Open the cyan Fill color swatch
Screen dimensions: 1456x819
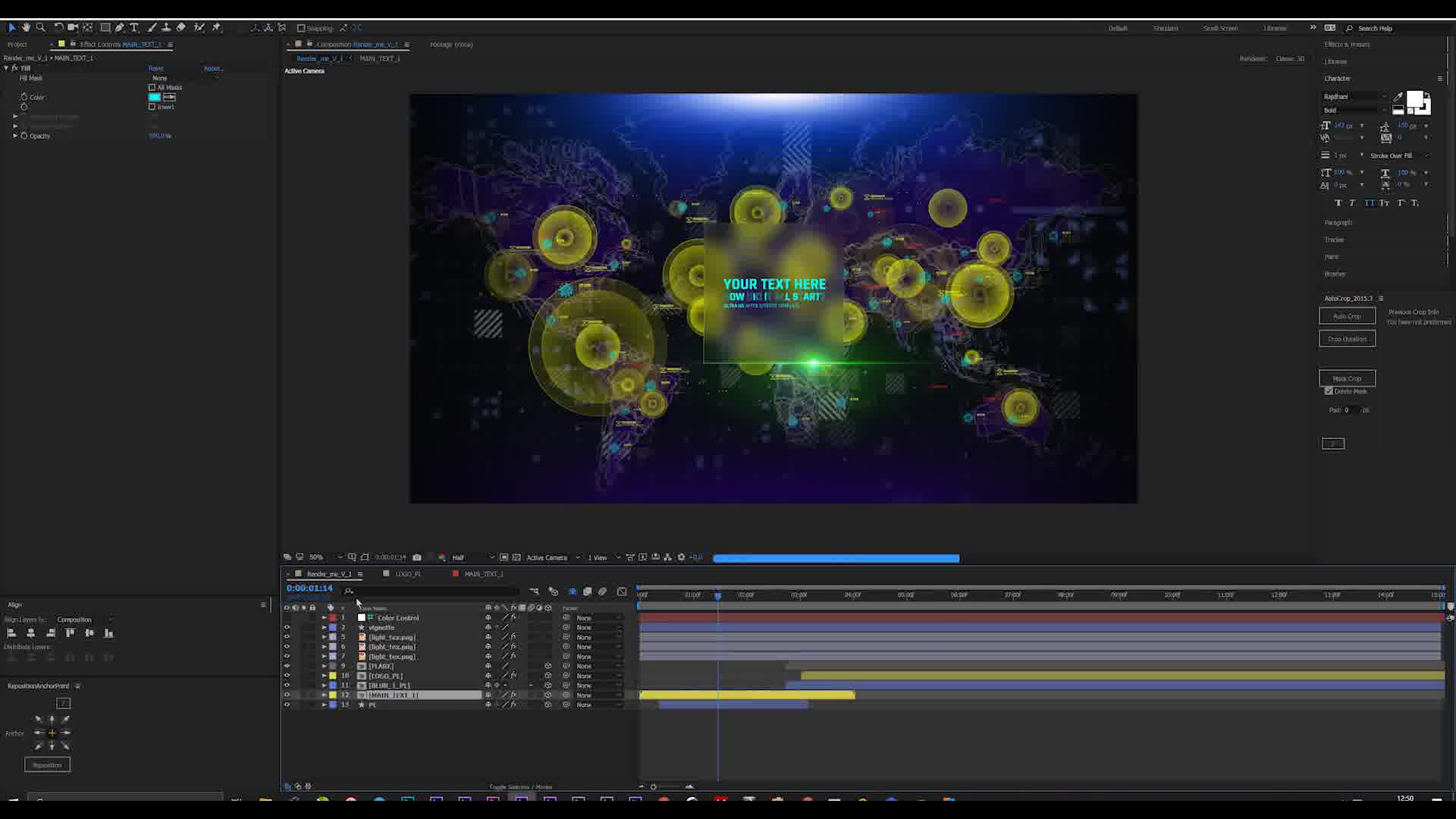click(155, 97)
